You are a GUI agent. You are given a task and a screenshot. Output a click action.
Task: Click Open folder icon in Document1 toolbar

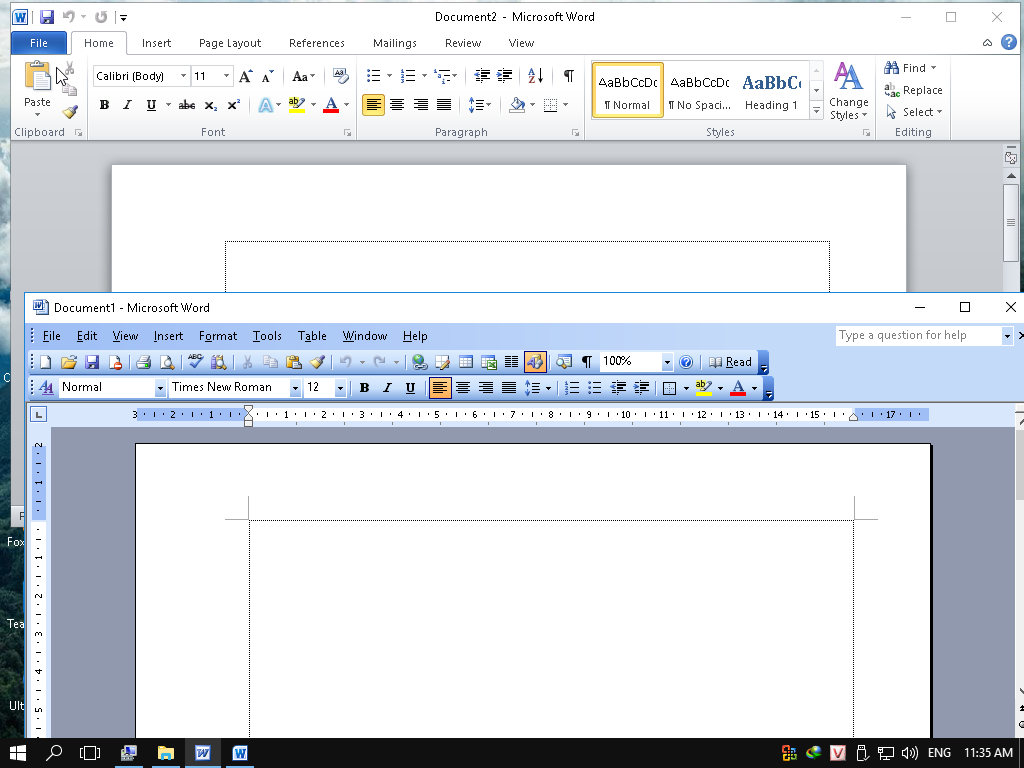[69, 362]
